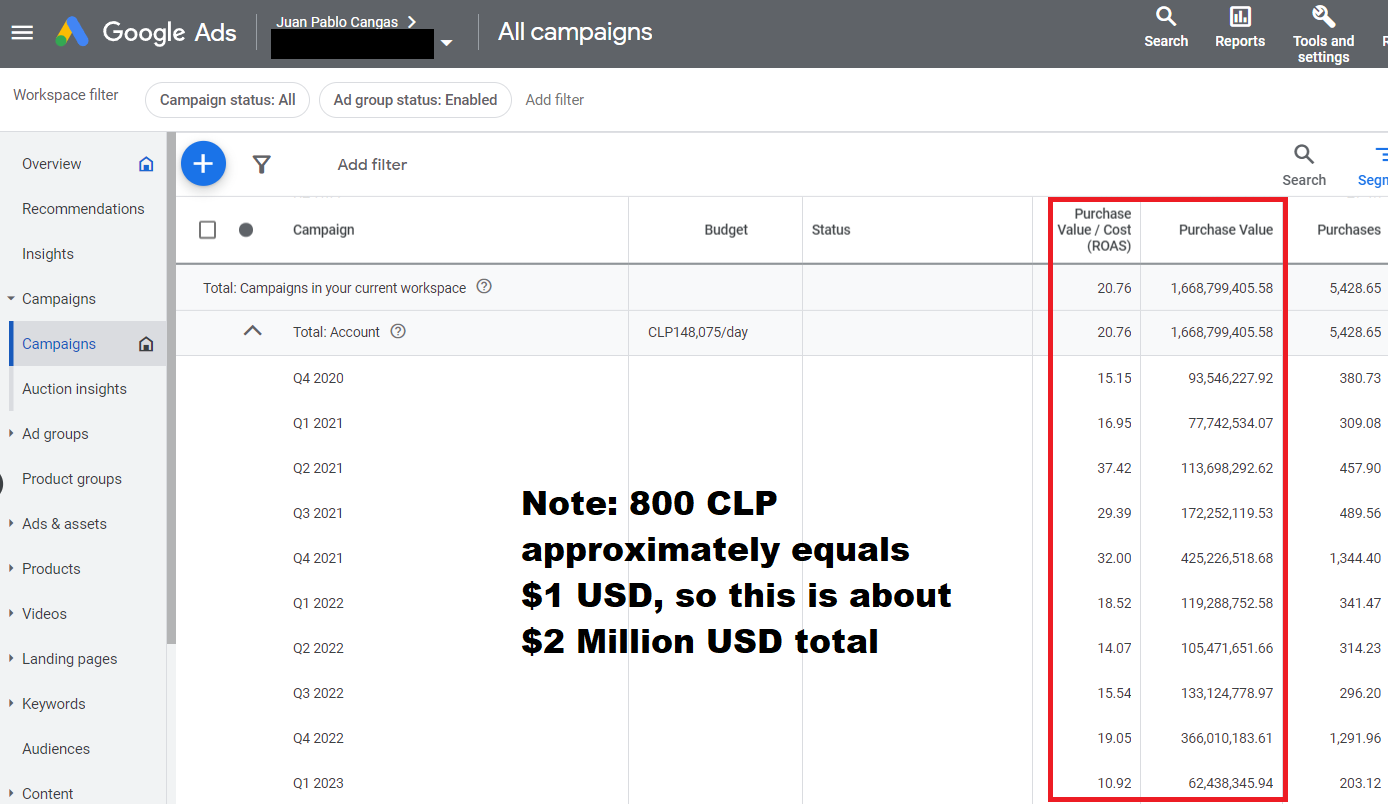Click Add filter in workspace filter bar
The image size is (1388, 804).
click(x=555, y=100)
